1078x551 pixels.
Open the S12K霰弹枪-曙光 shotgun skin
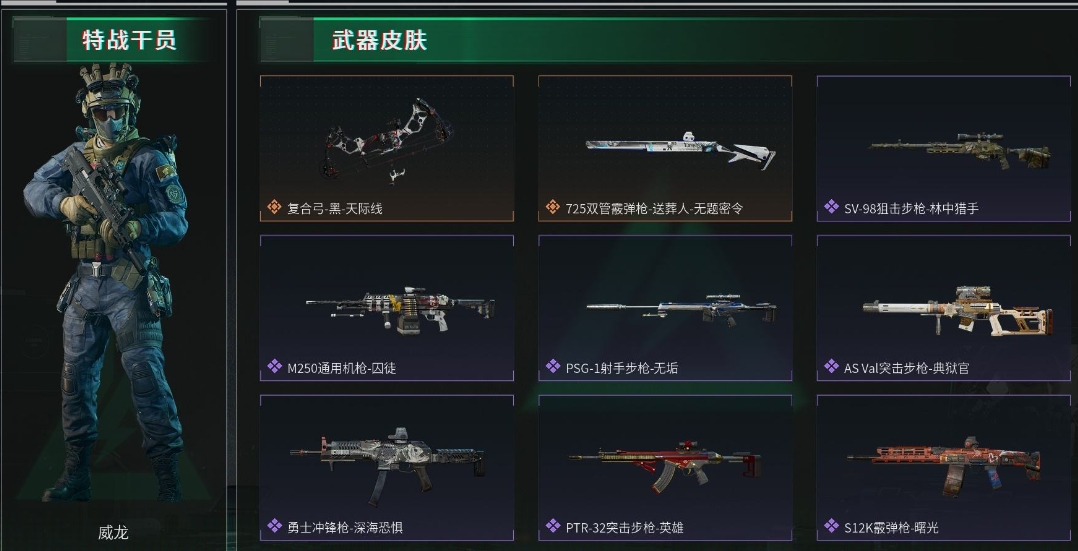click(943, 468)
